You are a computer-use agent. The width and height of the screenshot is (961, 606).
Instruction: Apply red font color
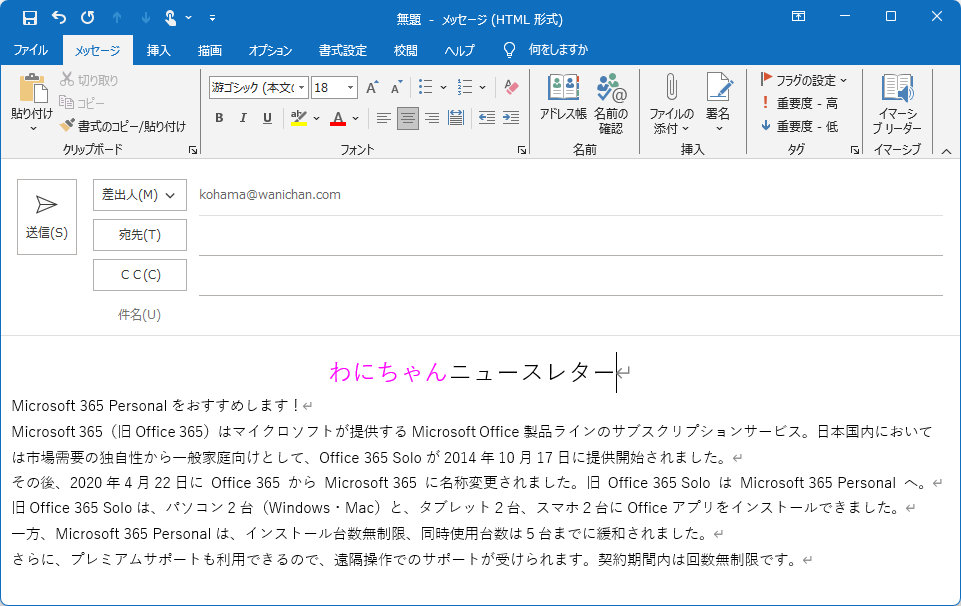(x=338, y=118)
